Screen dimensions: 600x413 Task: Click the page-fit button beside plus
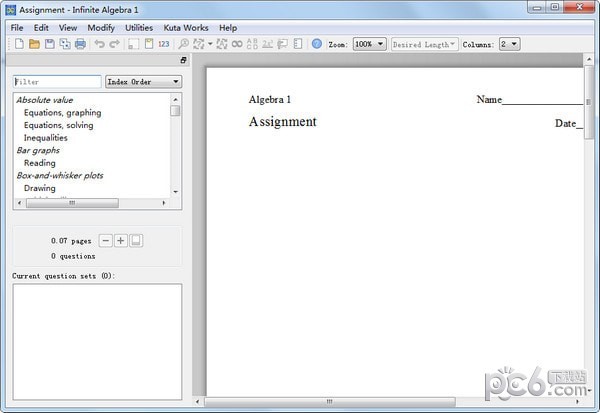136,241
